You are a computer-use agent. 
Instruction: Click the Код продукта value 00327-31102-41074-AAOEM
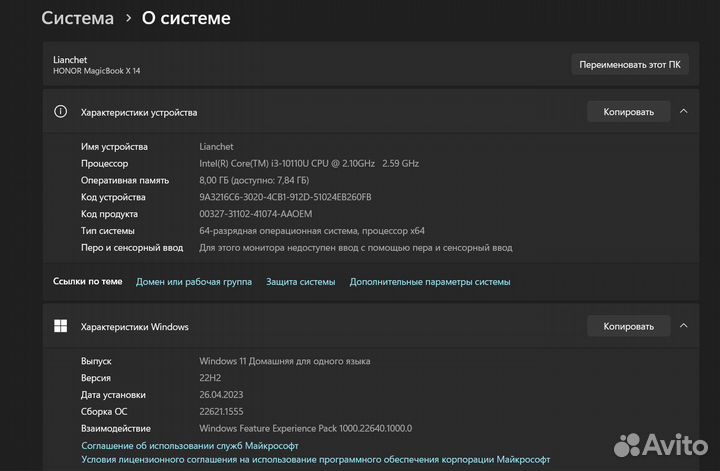pyautogui.click(x=256, y=214)
